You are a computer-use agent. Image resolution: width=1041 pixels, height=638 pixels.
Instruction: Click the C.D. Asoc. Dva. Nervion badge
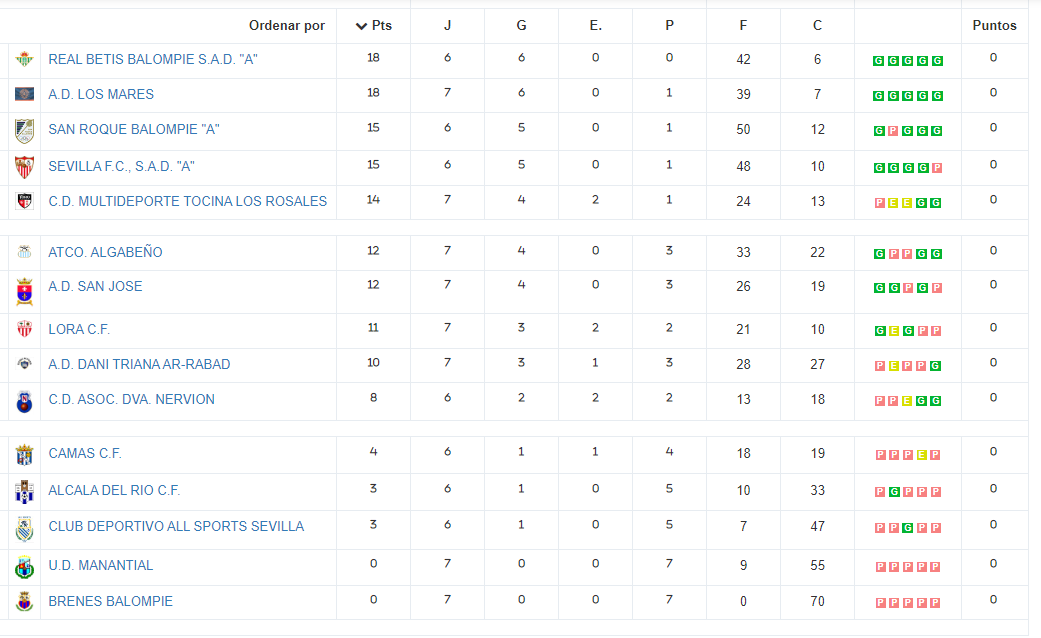[x=25, y=402]
